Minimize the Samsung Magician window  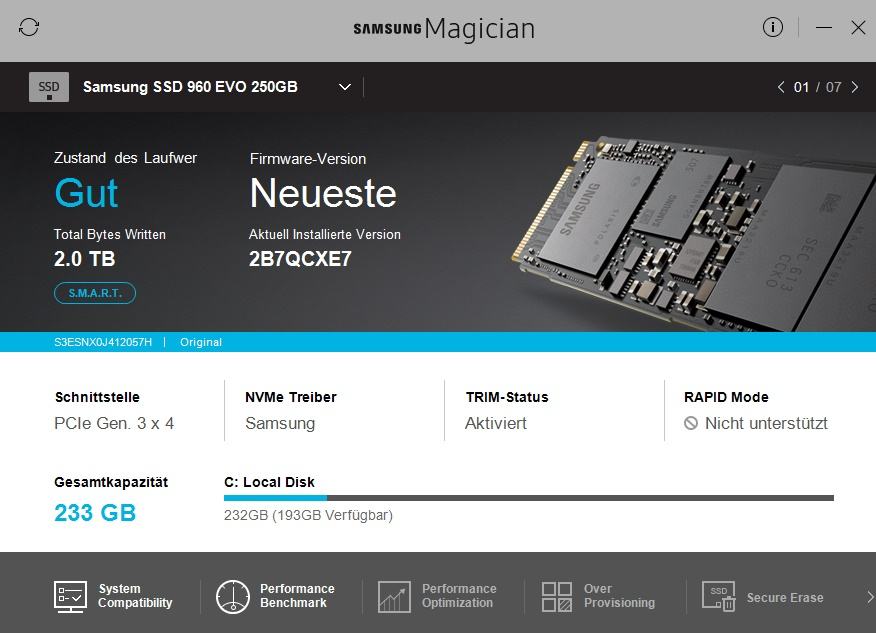click(x=823, y=27)
